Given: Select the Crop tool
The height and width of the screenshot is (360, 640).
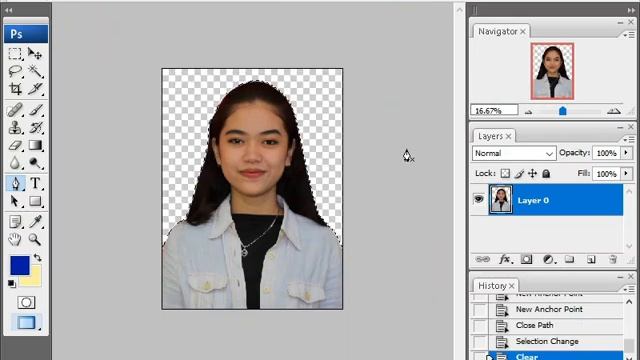Looking at the screenshot, I should [x=15, y=89].
